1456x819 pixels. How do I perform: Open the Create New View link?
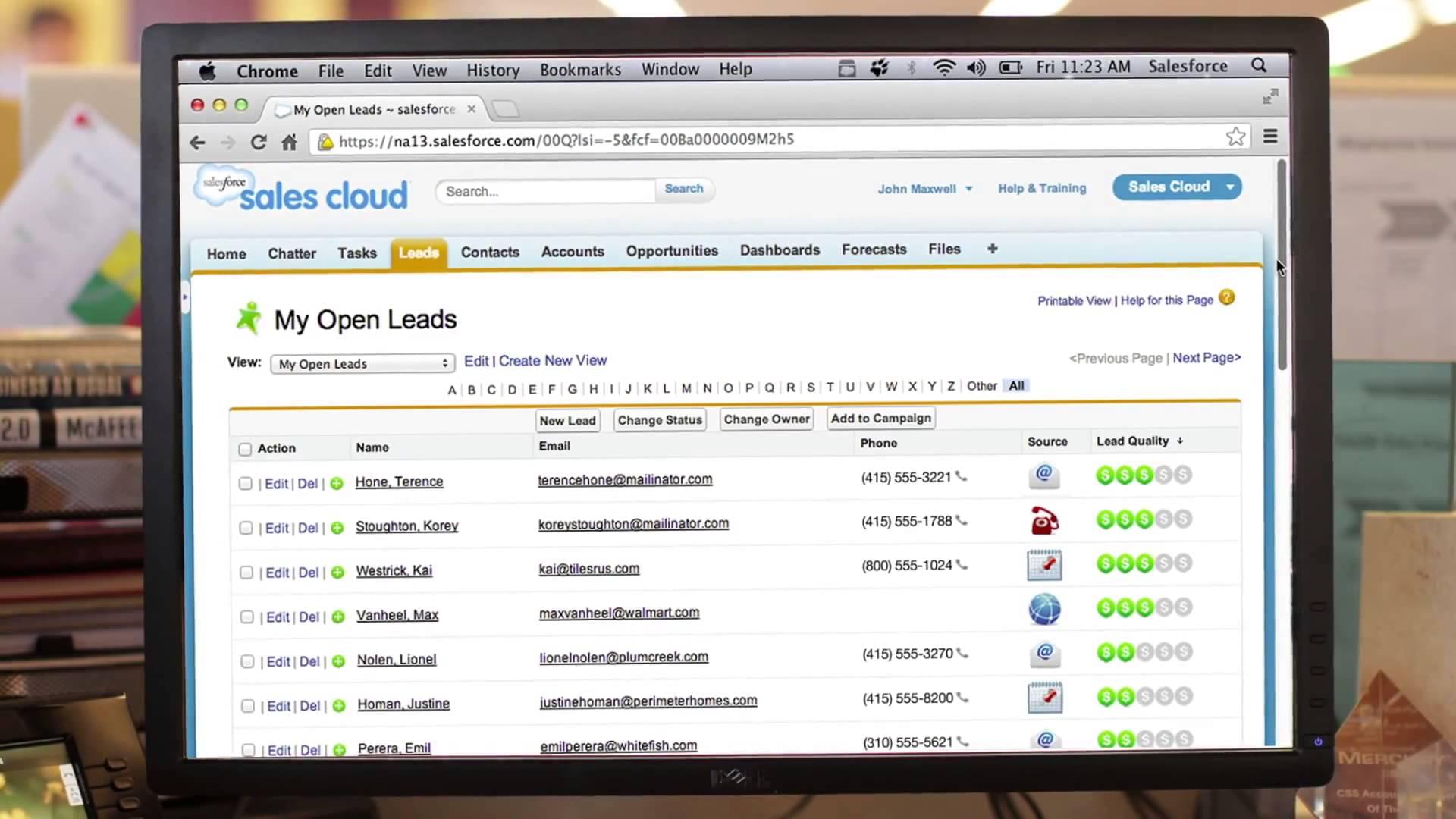click(x=553, y=361)
